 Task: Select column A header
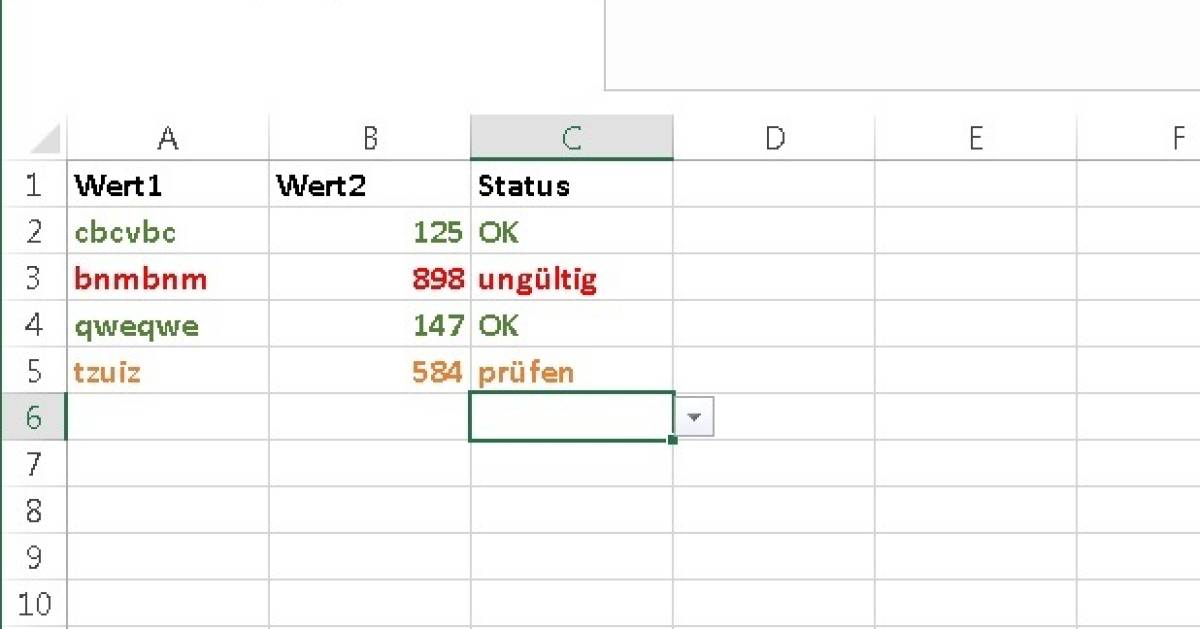168,139
